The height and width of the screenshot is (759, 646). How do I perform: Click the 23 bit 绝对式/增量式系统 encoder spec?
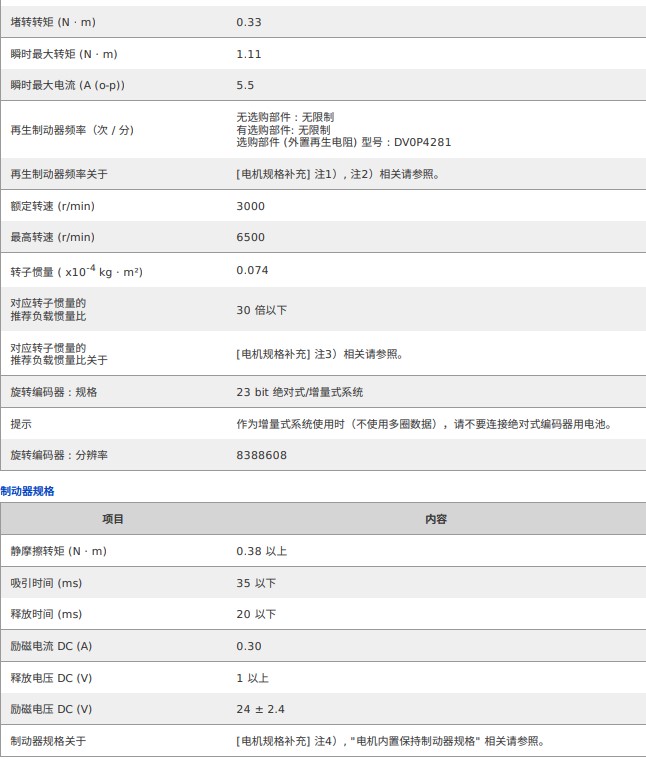pyautogui.click(x=300, y=392)
